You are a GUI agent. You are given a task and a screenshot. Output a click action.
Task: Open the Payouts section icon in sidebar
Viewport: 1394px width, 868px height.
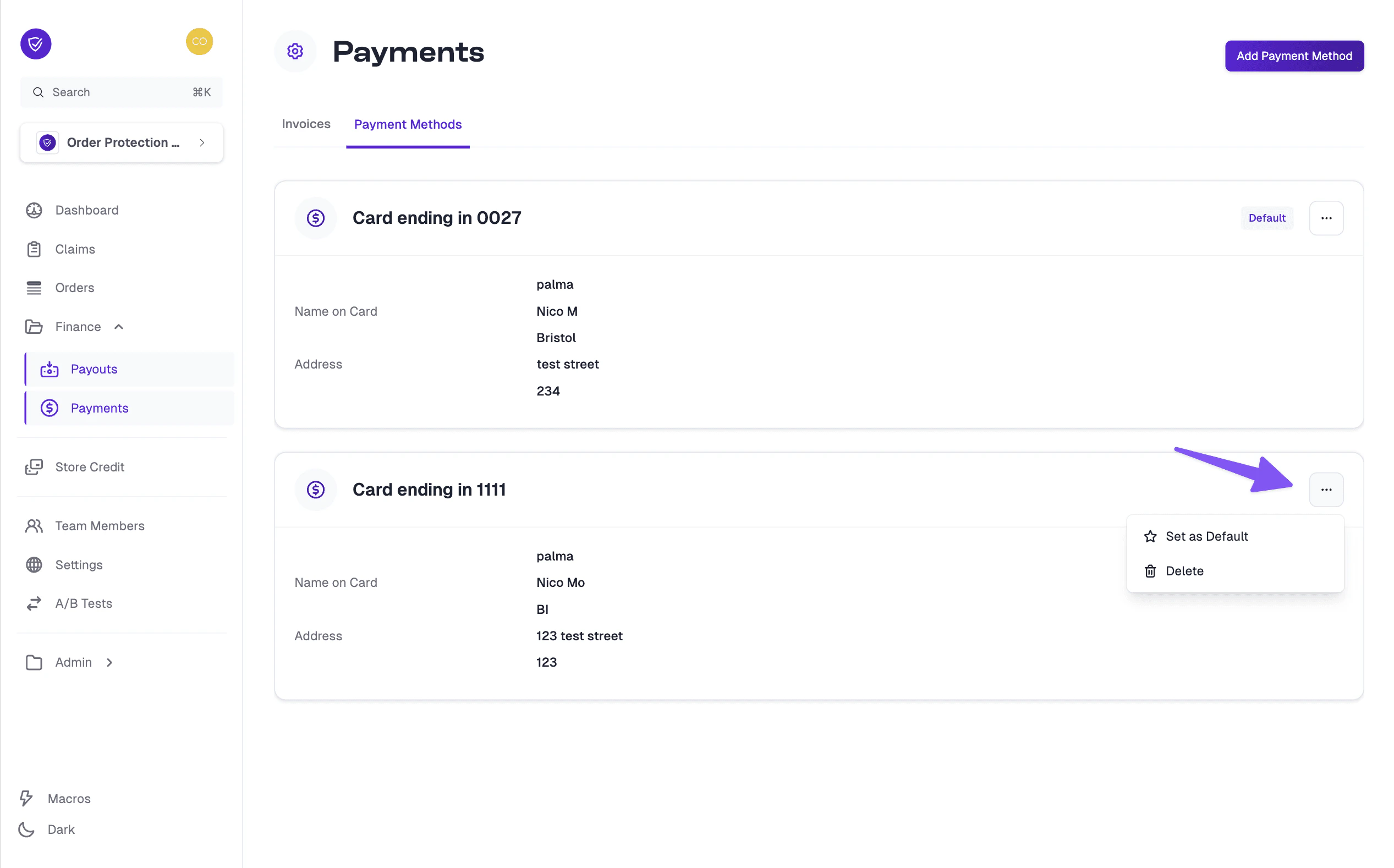[x=50, y=369]
